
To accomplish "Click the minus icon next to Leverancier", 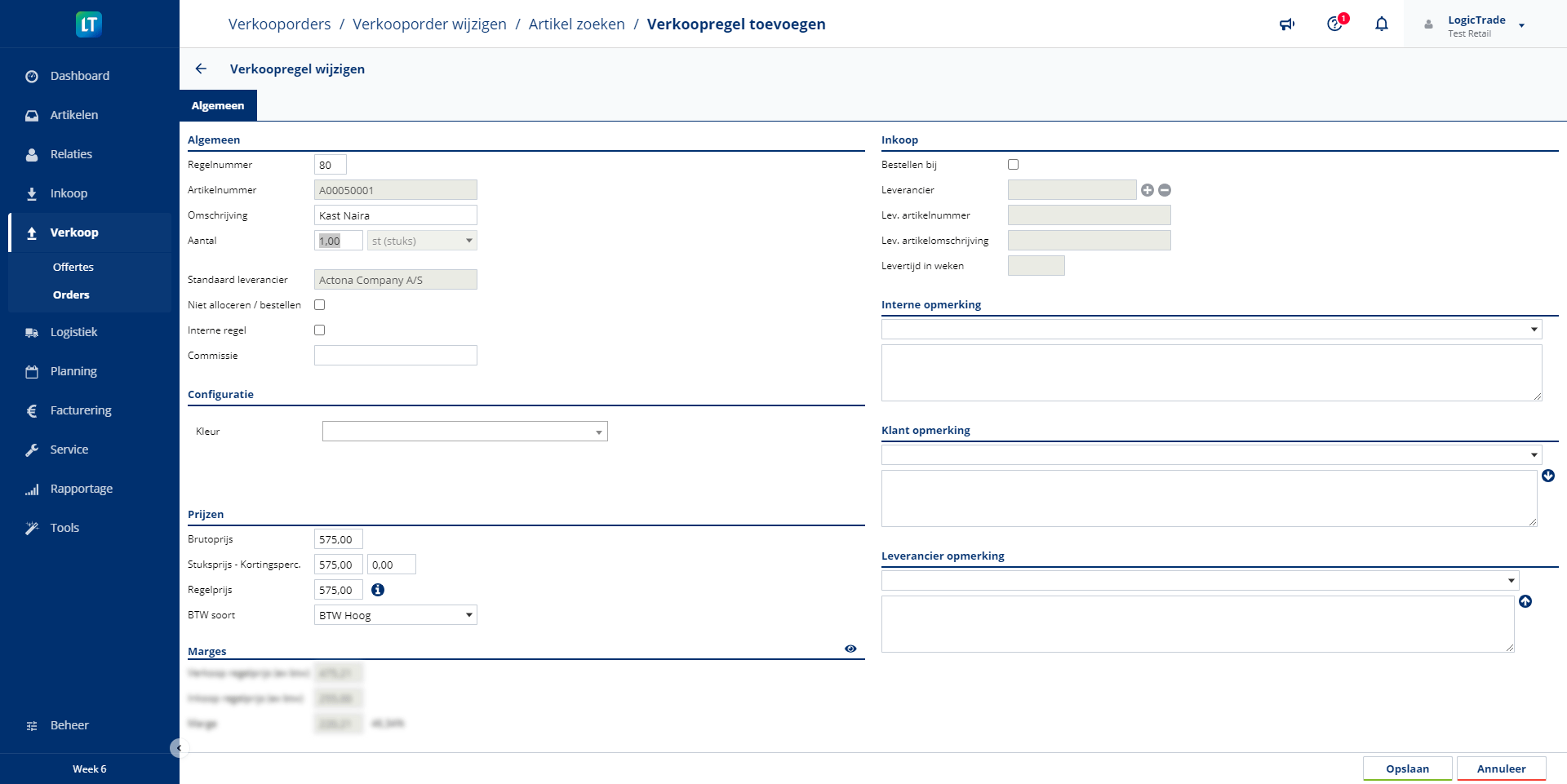I will (1165, 190).
